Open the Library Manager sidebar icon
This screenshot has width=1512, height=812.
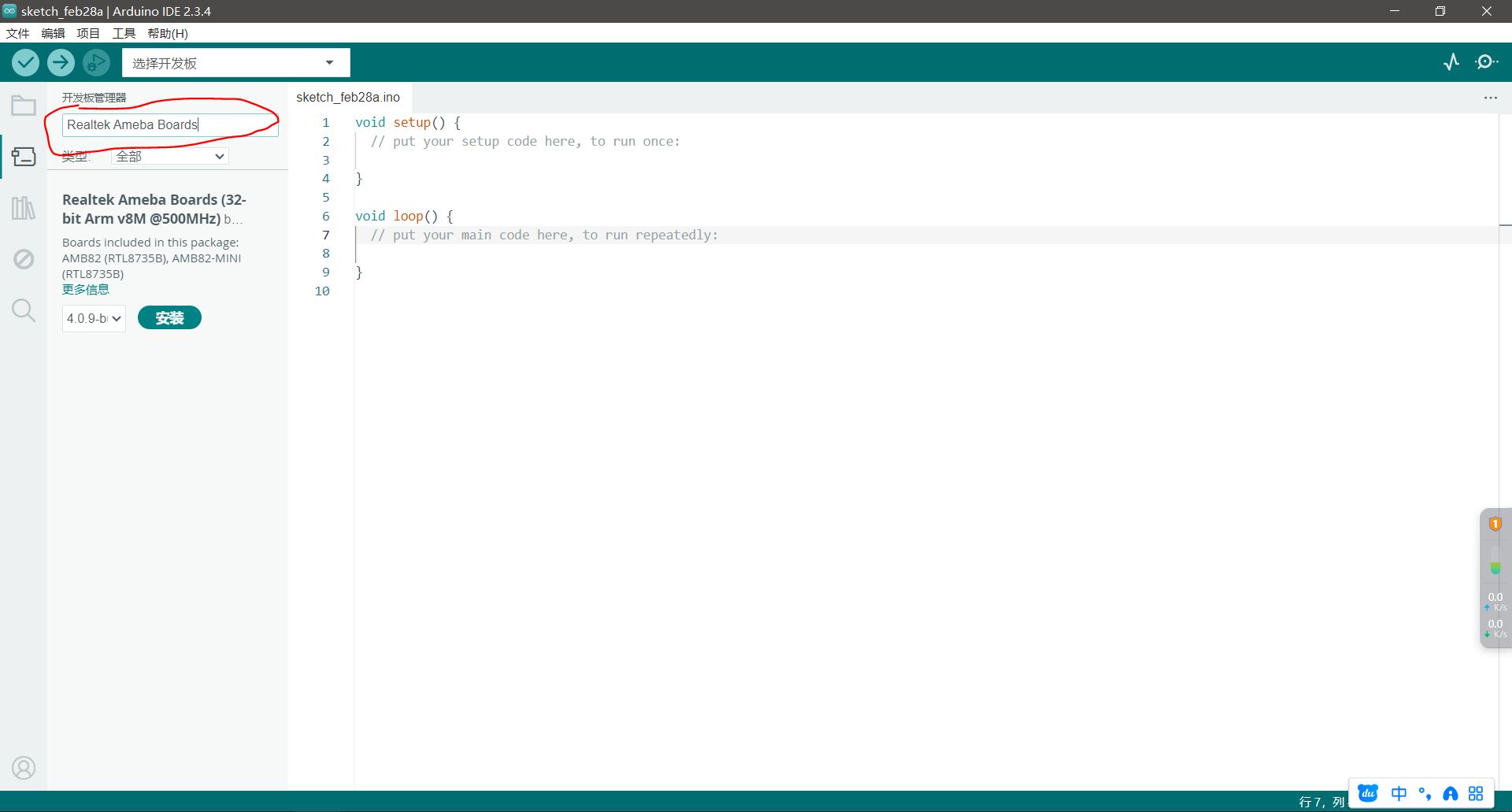click(24, 208)
